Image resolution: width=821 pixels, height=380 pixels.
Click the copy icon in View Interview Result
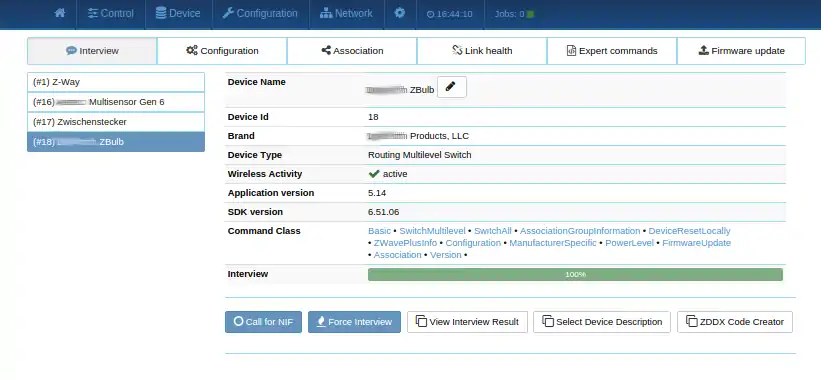(x=421, y=321)
